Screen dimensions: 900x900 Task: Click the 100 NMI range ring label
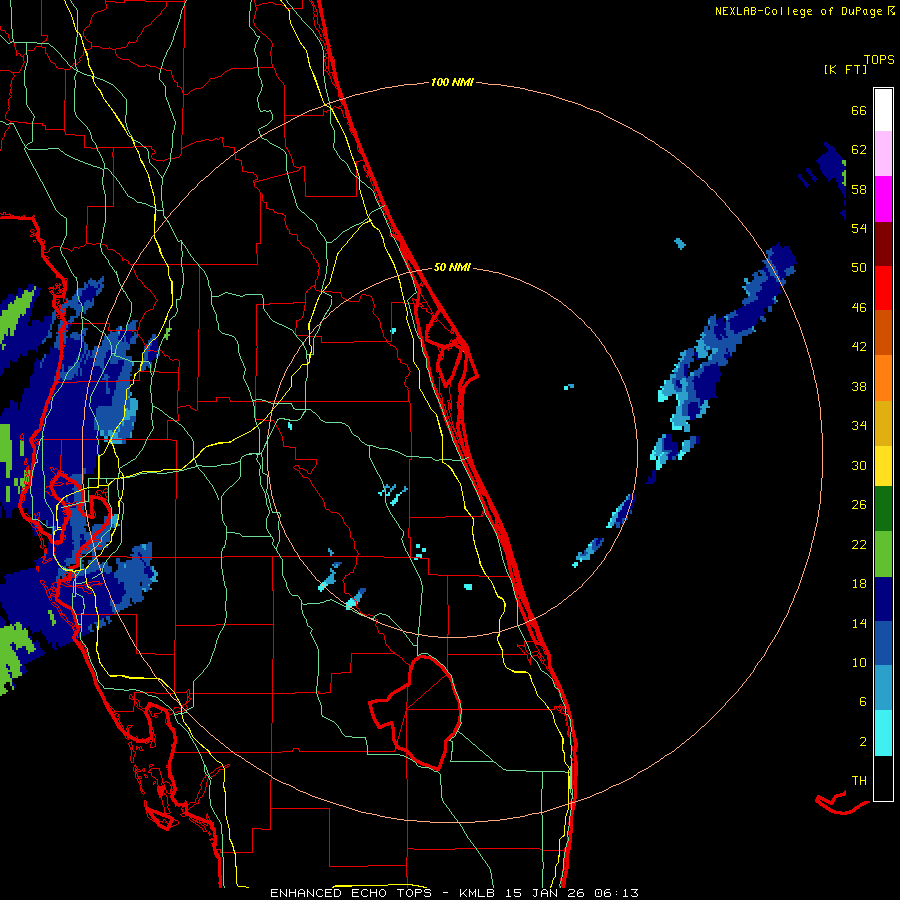tap(452, 82)
